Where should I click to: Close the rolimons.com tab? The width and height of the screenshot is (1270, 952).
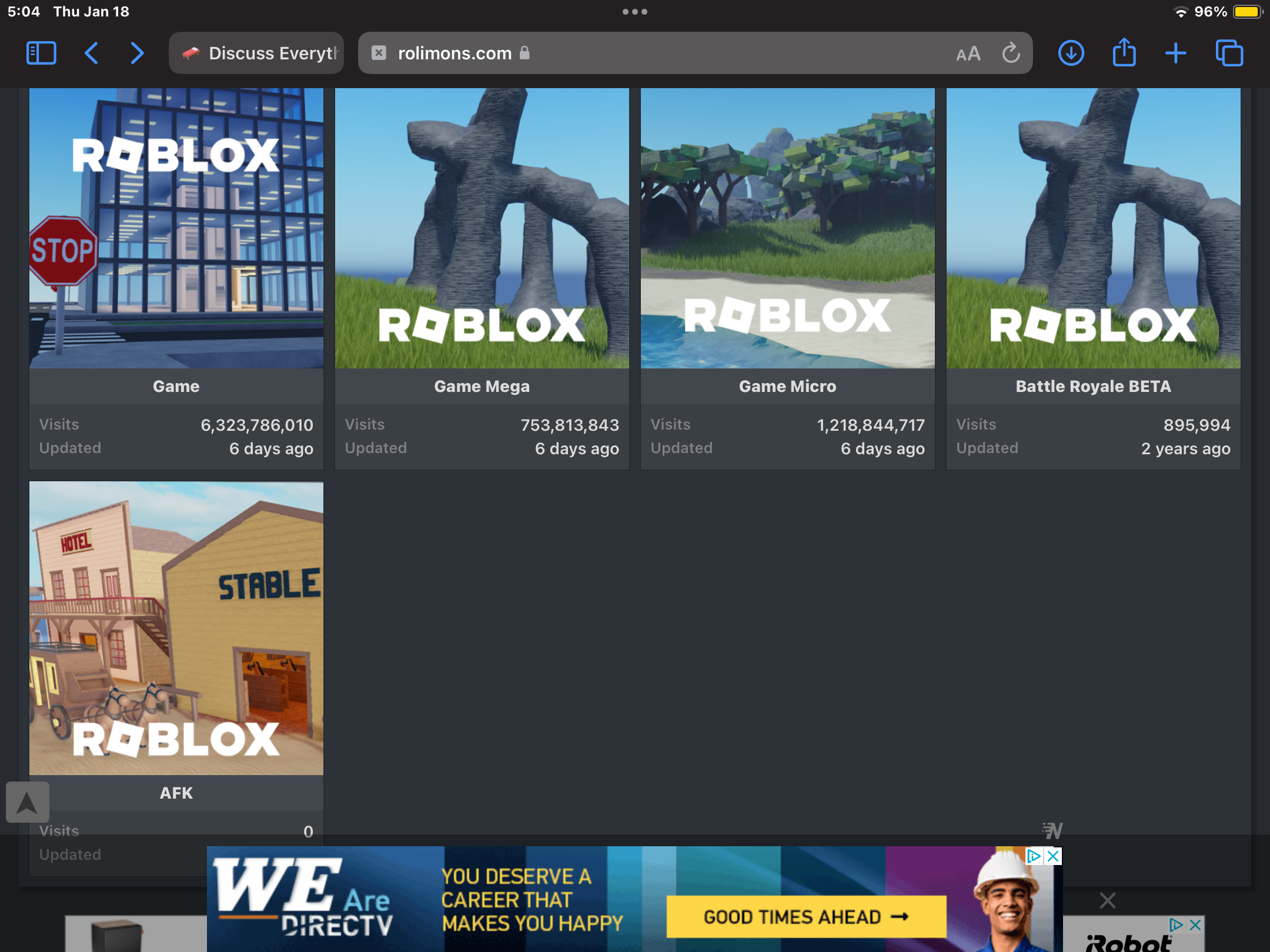379,53
